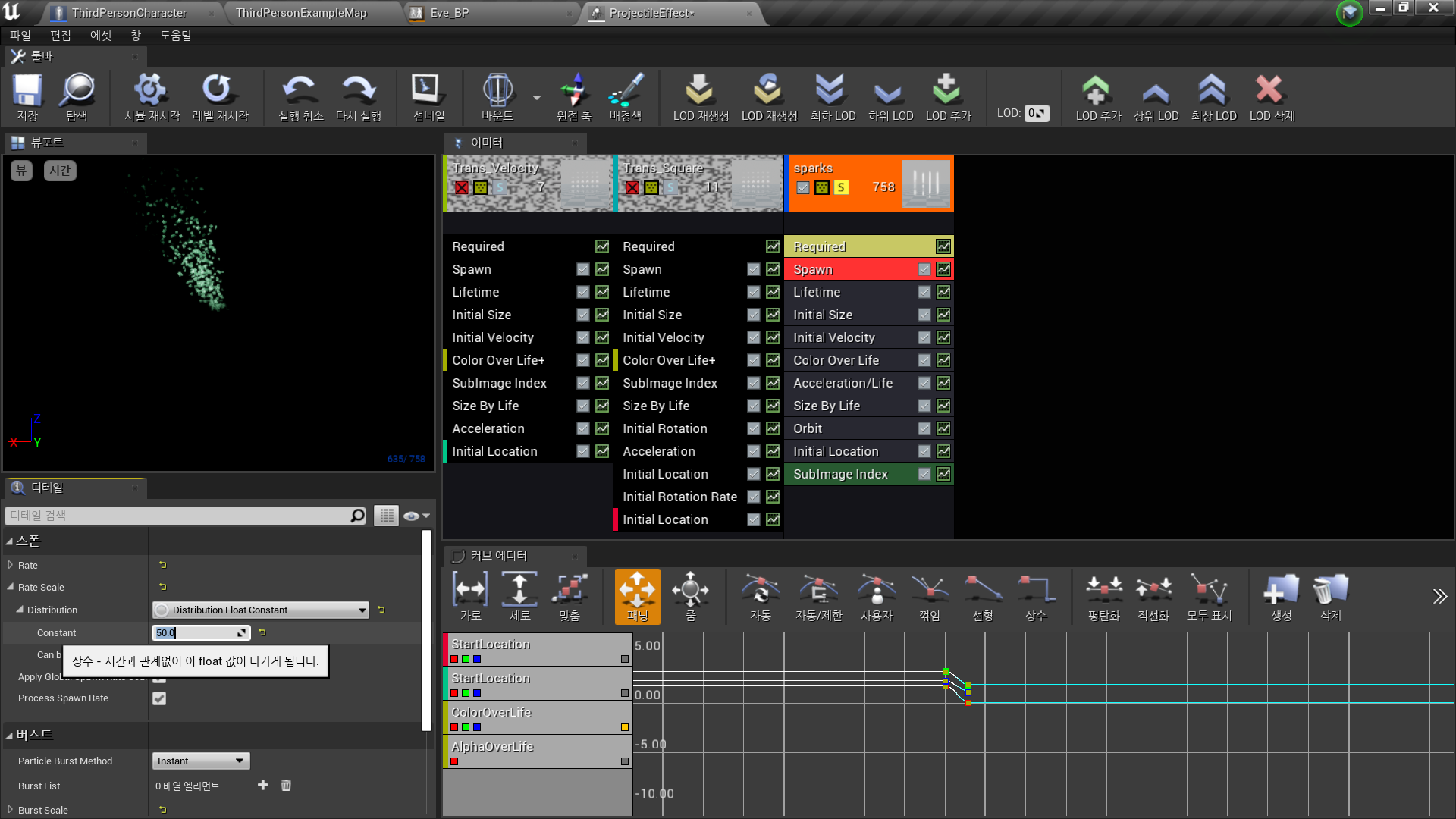Switch to 줌 mode in curve editor
Image resolution: width=1456 pixels, height=819 pixels.
click(690, 597)
